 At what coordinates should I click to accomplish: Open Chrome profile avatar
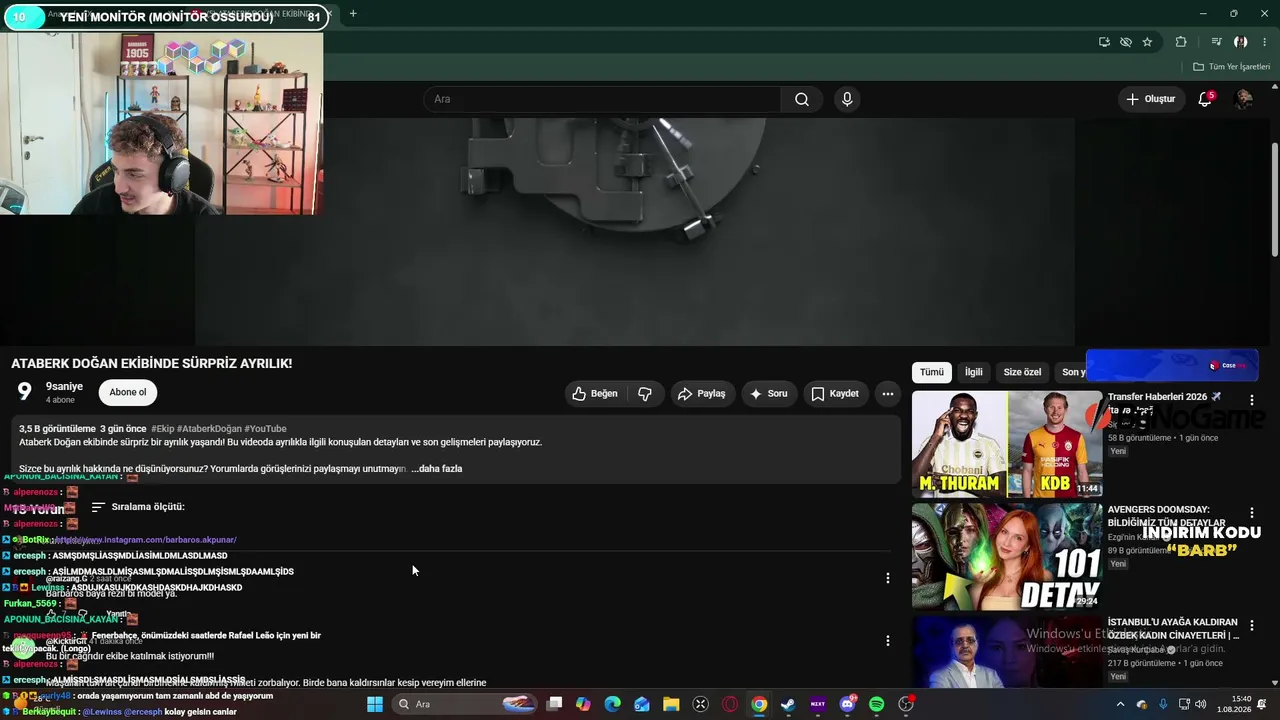(x=1240, y=42)
